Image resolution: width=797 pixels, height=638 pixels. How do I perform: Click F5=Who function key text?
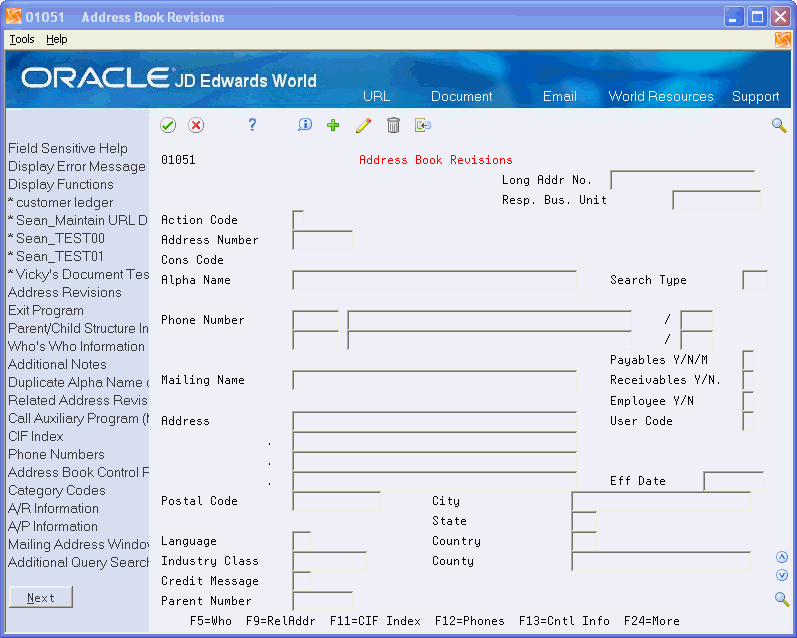(211, 621)
